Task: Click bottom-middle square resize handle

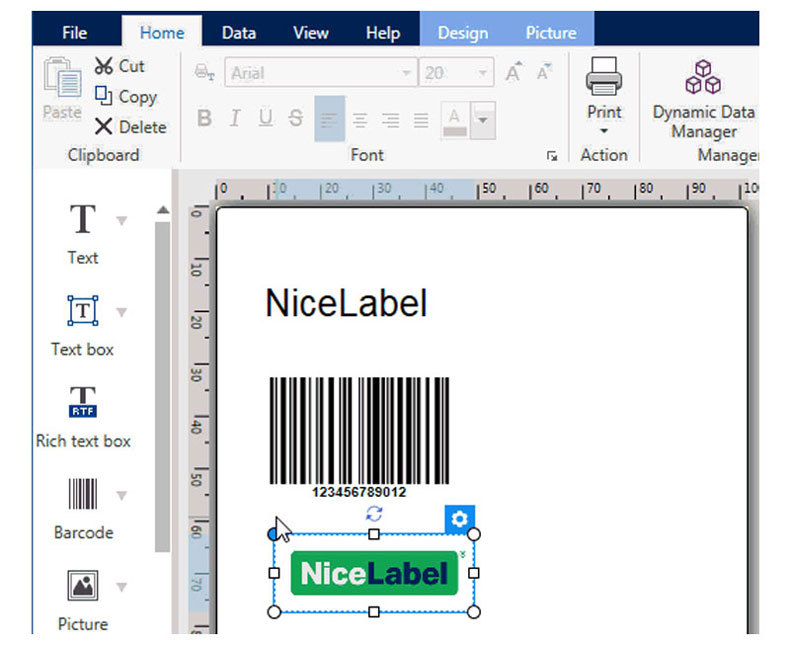Action: point(374,612)
